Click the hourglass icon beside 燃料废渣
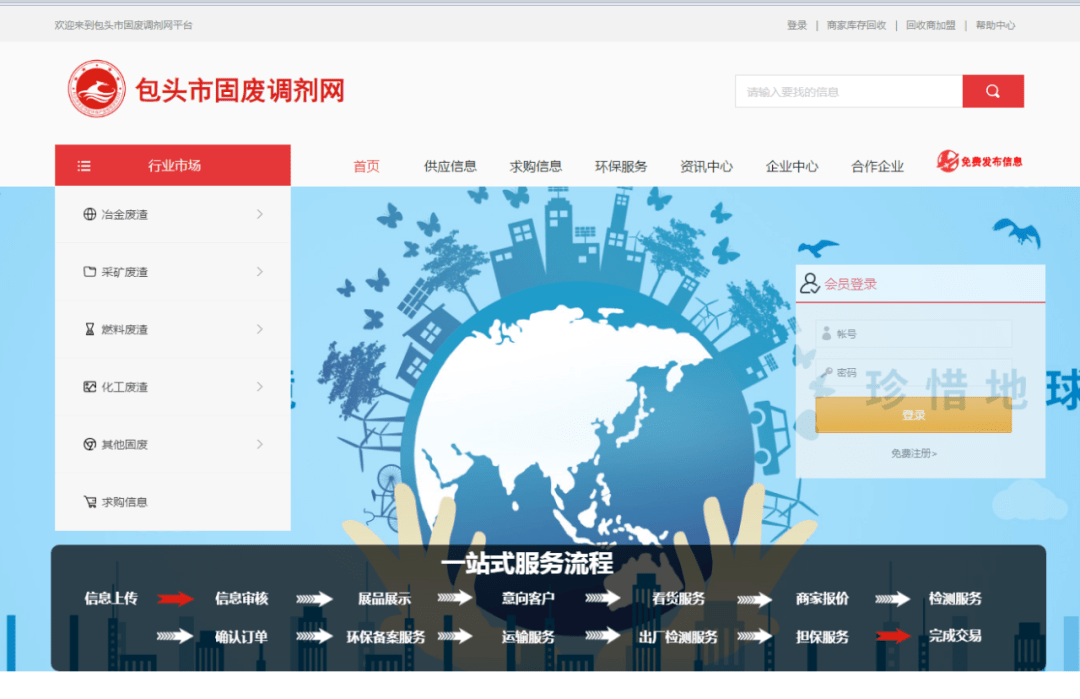 coord(89,329)
